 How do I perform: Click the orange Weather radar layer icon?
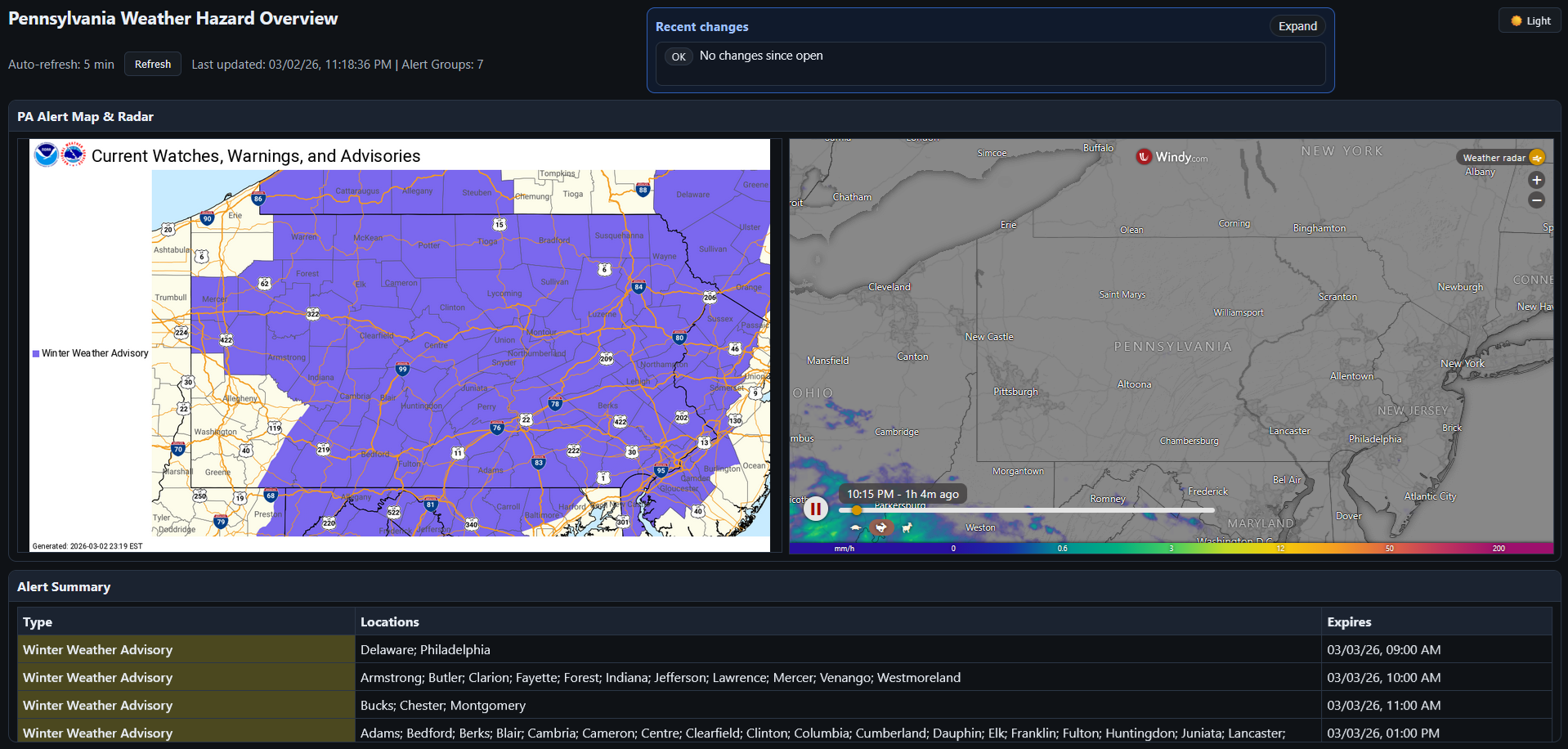[1537, 158]
